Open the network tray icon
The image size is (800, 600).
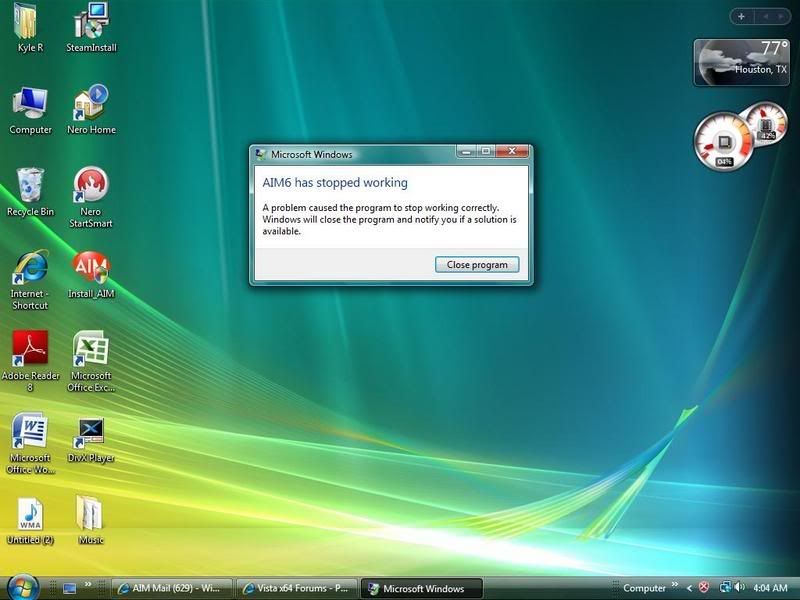pyautogui.click(x=725, y=588)
